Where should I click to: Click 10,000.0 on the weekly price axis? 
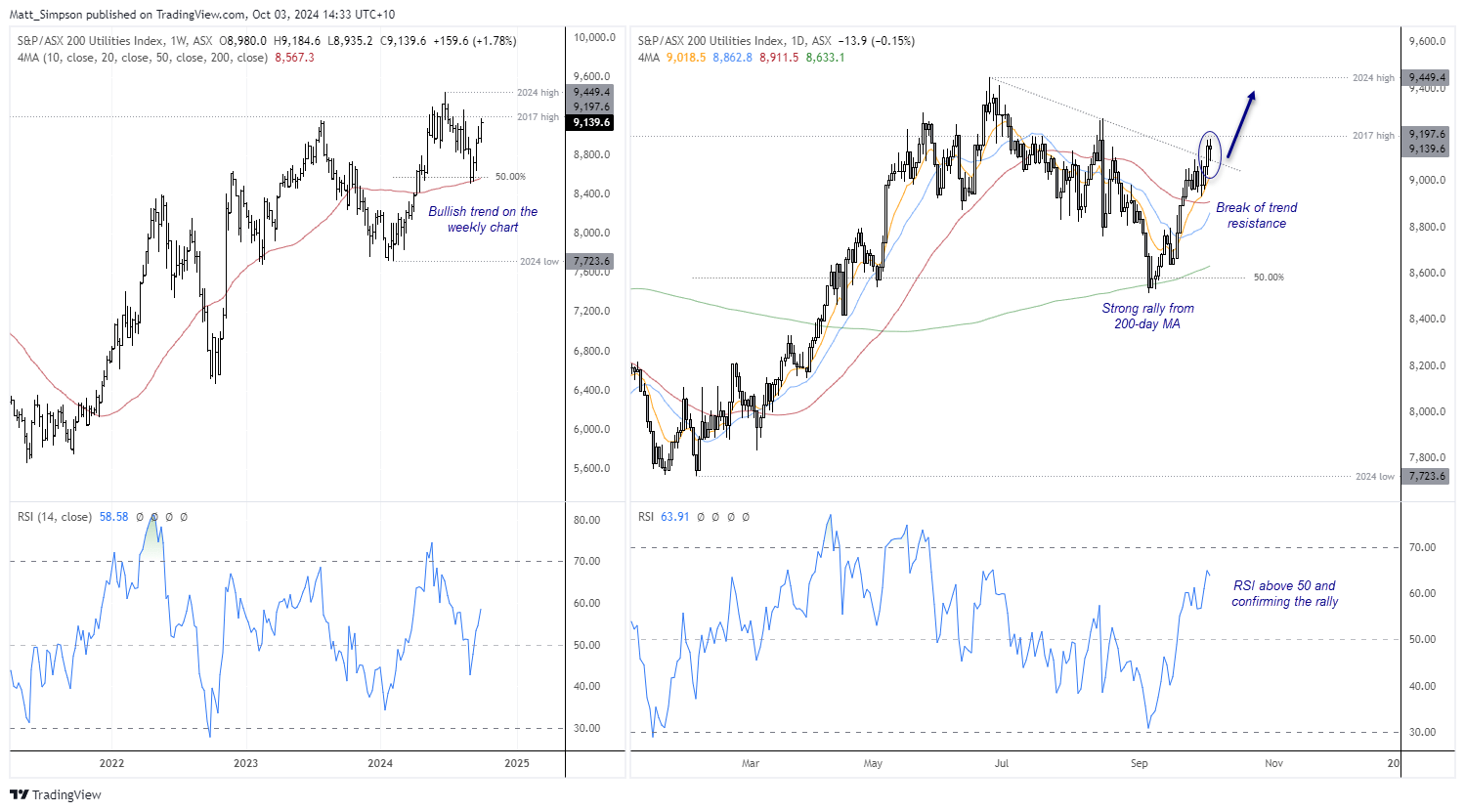(x=595, y=37)
